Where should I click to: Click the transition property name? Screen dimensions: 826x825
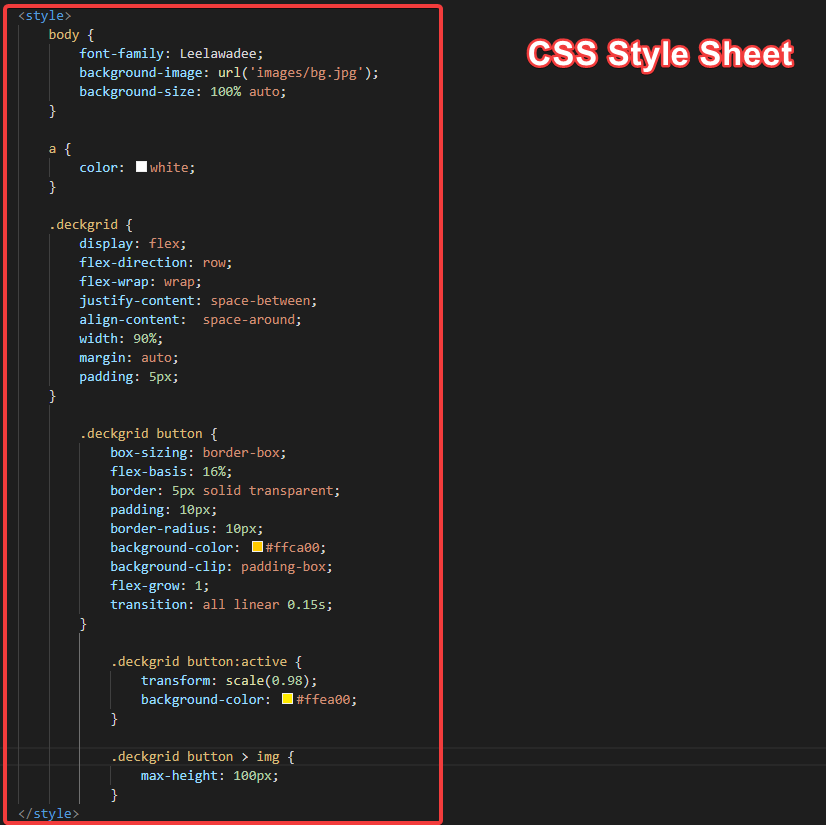pyautogui.click(x=148, y=604)
